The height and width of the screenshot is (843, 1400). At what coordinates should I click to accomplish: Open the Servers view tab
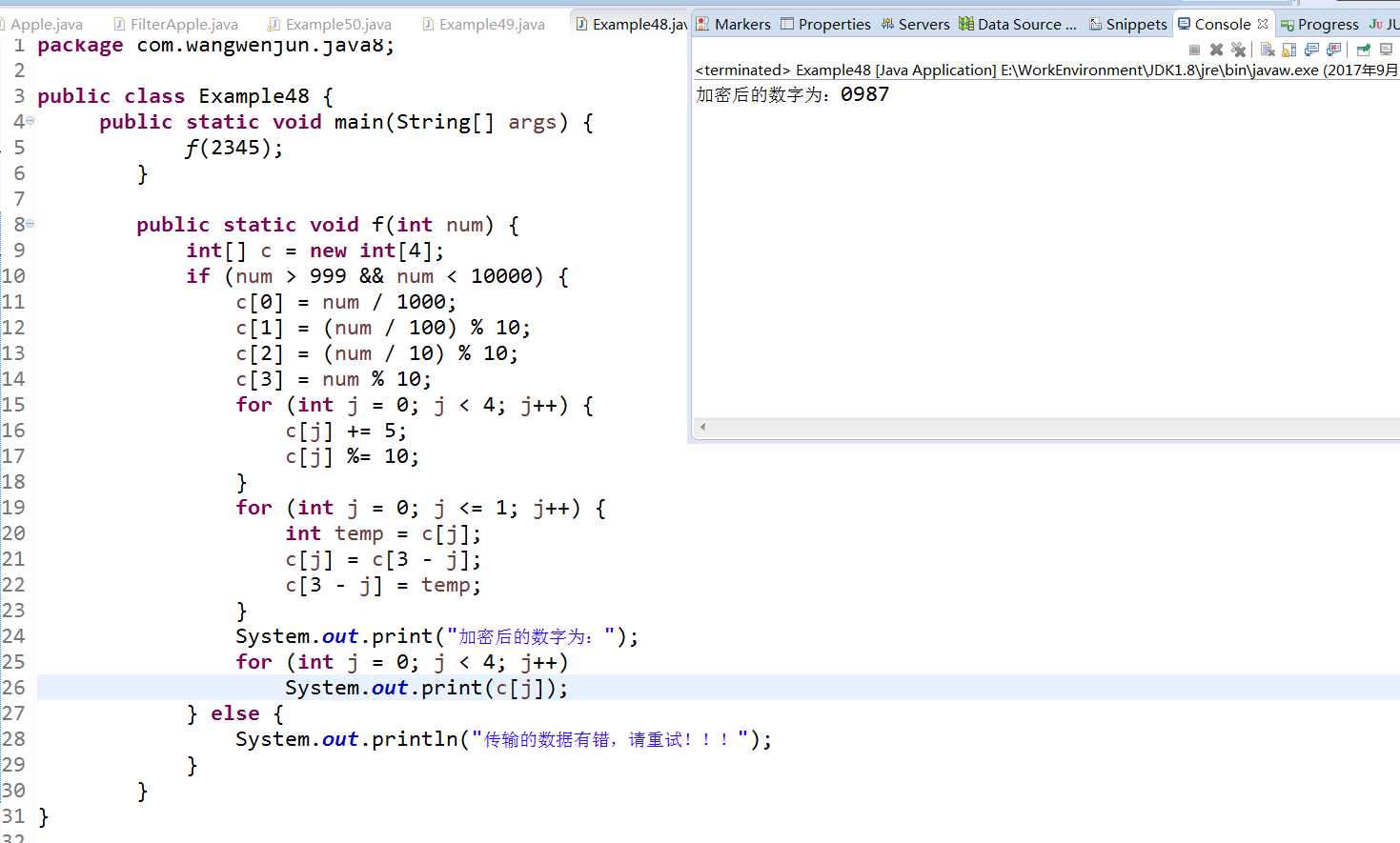coord(915,24)
